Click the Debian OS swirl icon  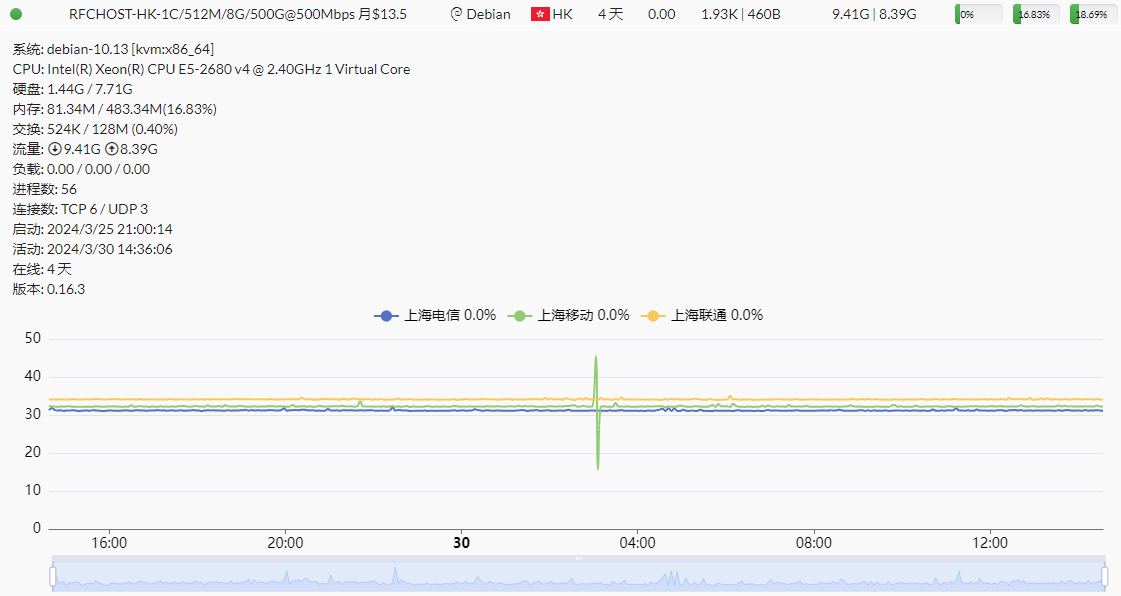456,14
